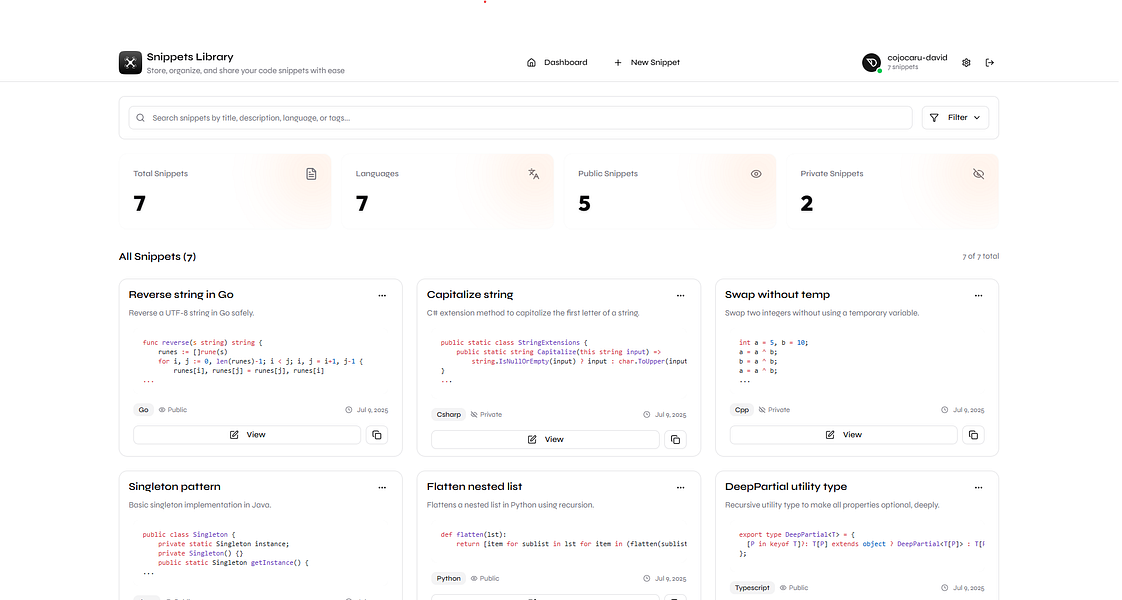View the 'Swap without temp' snippet

coord(843,434)
